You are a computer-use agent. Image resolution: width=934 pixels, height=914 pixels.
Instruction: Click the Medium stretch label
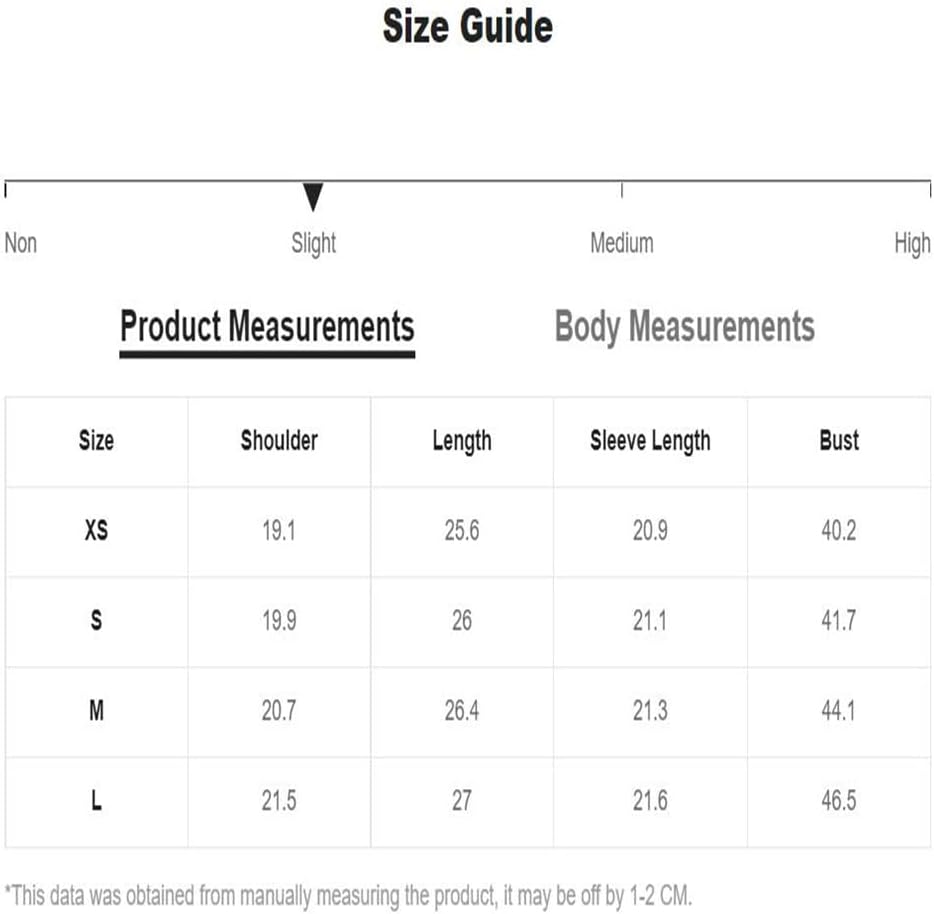pos(622,243)
